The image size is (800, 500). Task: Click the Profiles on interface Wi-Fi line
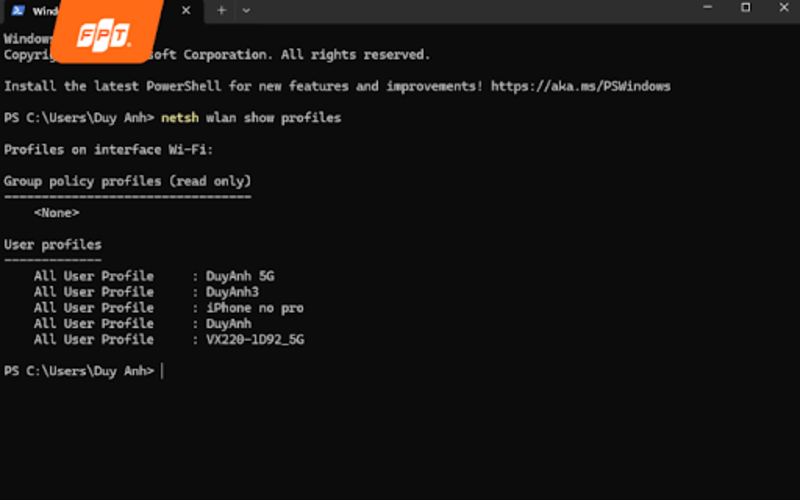[108, 150]
